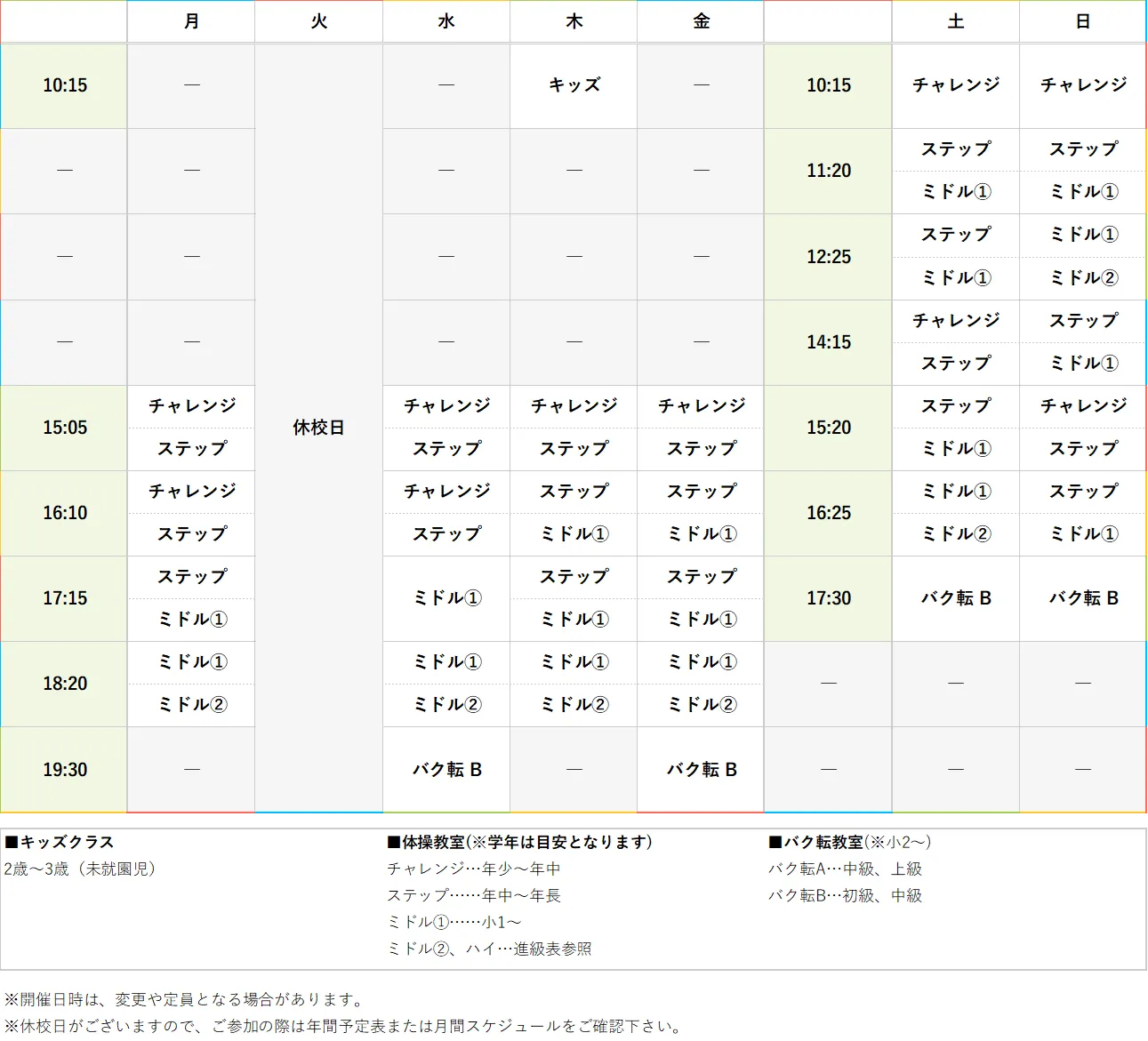
Task: Select Saturday's ミドル① class at 16:25
Action: pyautogui.click(x=955, y=492)
